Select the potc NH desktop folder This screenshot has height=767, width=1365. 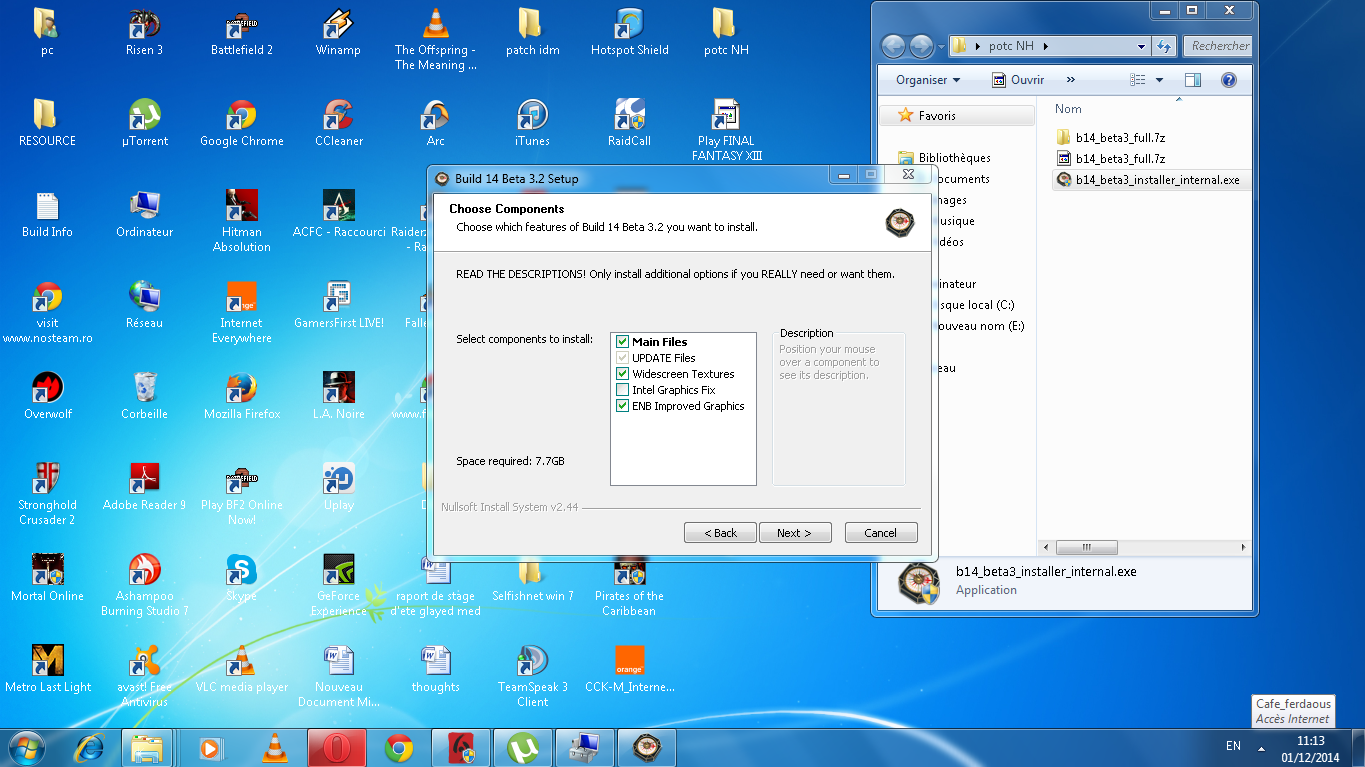tap(726, 32)
